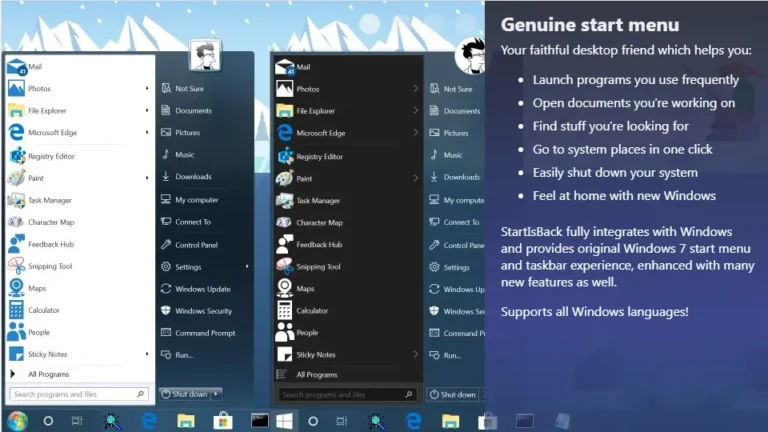The image size is (768, 432).
Task: Open Feedback Hub in the dark menu
Action: click(318, 245)
